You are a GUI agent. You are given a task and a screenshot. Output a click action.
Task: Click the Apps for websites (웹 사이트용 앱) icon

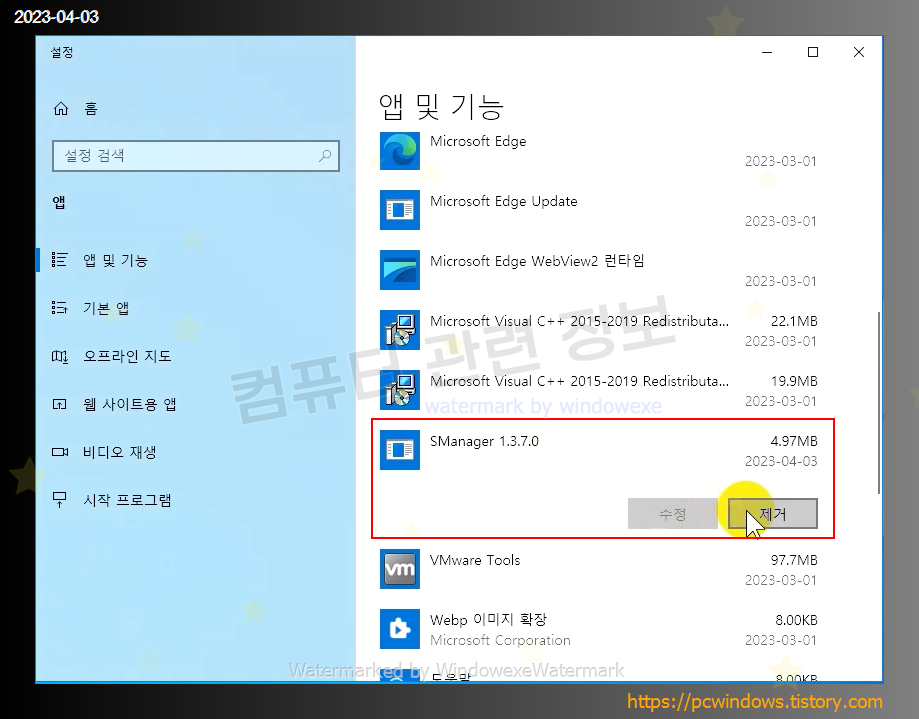coord(59,404)
